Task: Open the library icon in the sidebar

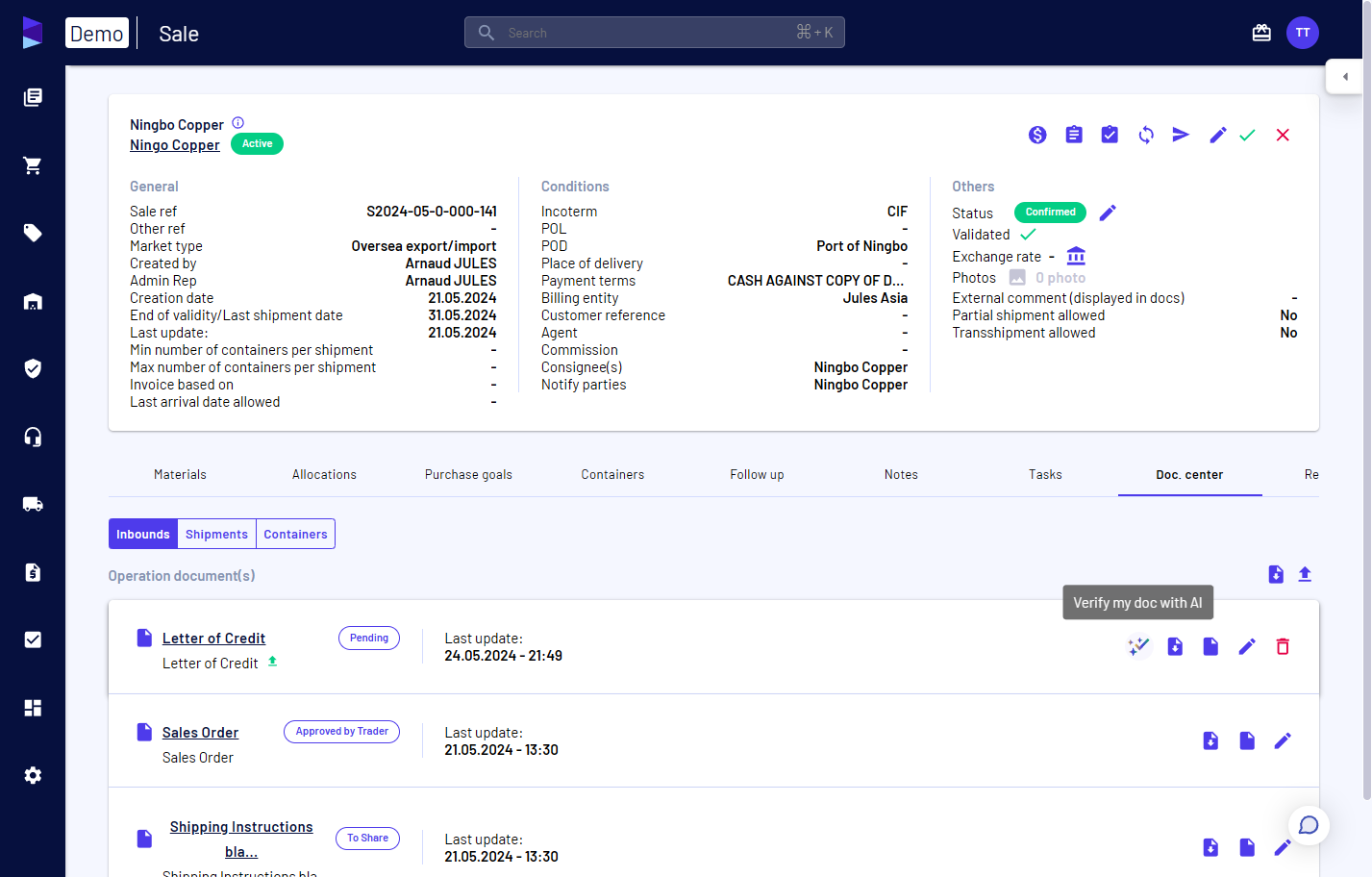Action: coord(33,97)
